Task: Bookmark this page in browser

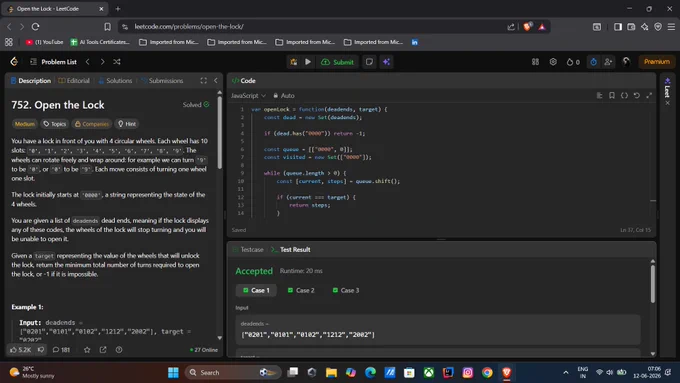Action: click(x=107, y=27)
